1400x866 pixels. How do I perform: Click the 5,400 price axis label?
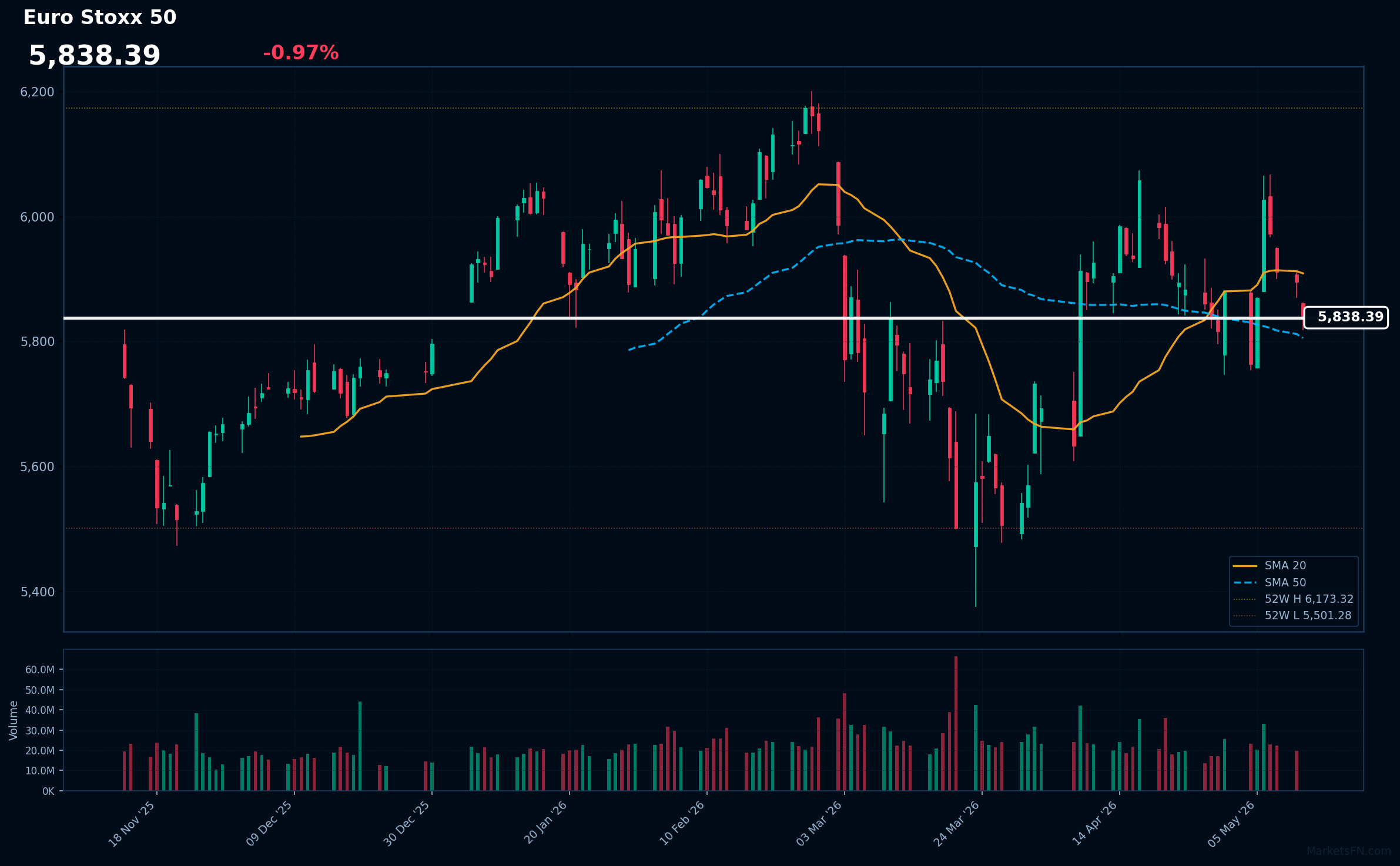pyautogui.click(x=37, y=592)
